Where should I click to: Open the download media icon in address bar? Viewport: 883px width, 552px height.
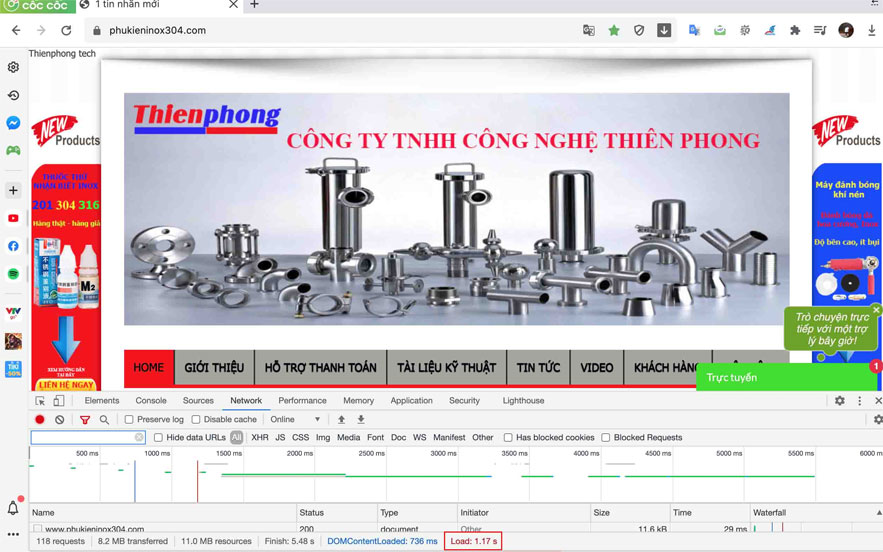664,30
